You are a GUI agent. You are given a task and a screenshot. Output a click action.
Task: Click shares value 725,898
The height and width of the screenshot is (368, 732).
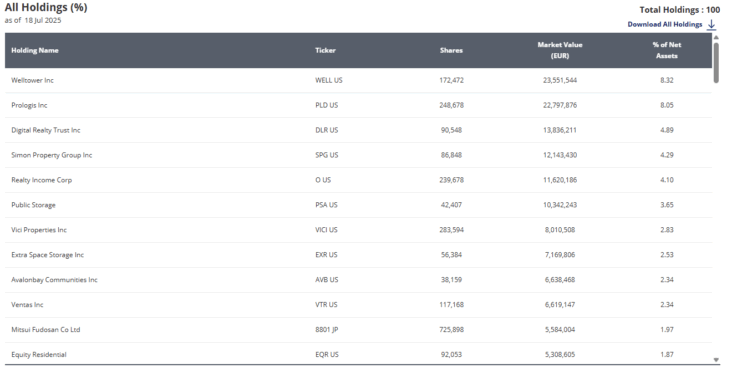tap(451, 330)
